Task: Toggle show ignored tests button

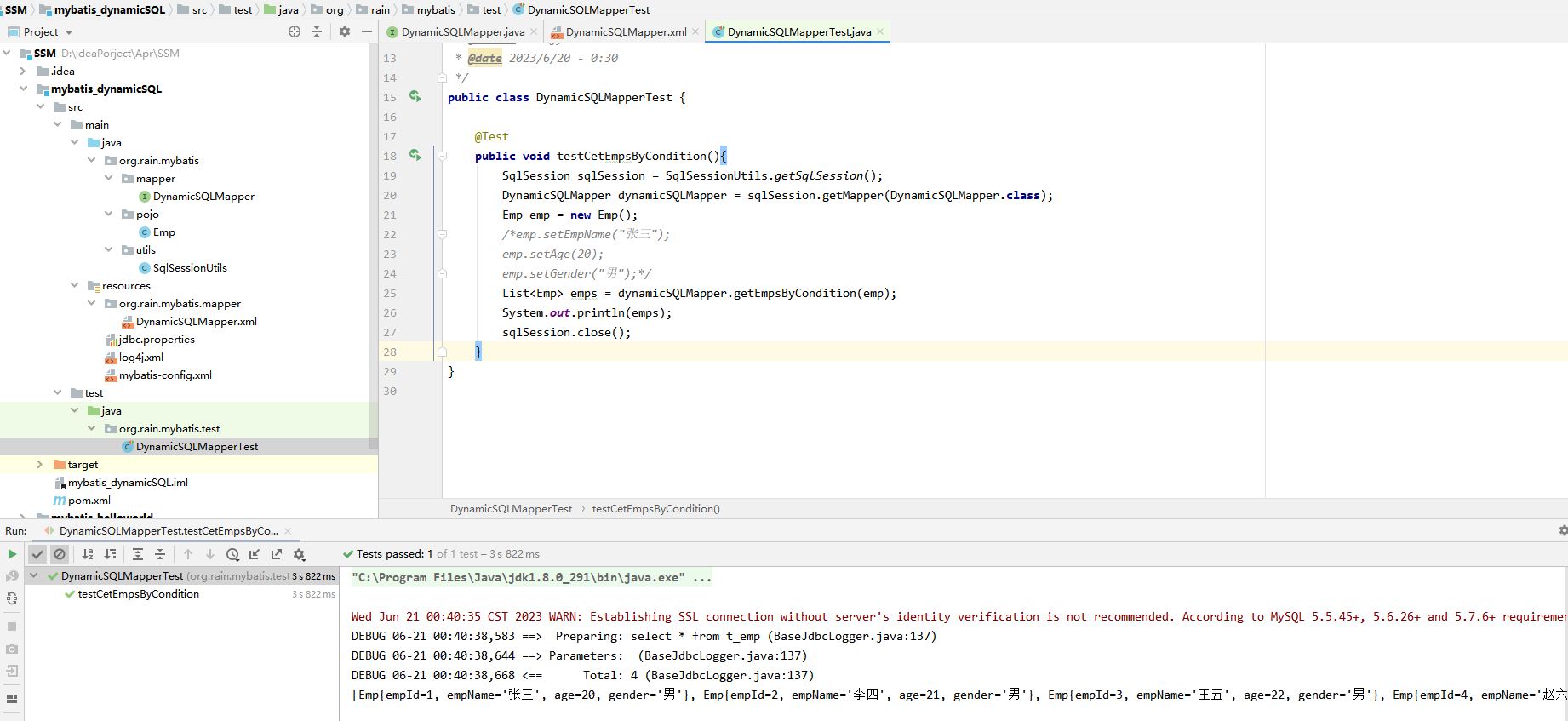Action: 60,554
